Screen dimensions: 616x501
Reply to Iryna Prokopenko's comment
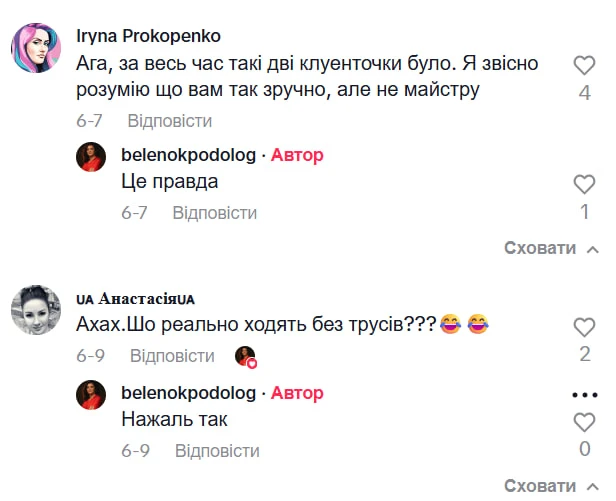(x=170, y=121)
